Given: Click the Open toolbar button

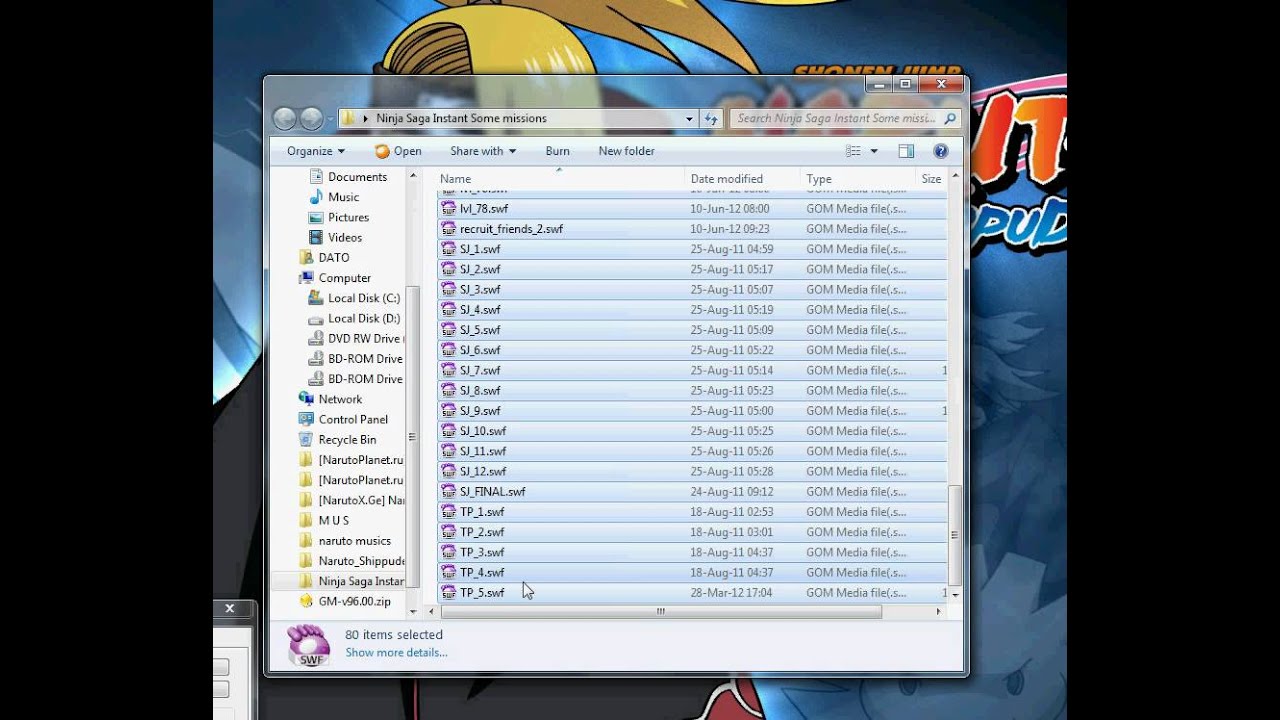Looking at the screenshot, I should [x=398, y=151].
